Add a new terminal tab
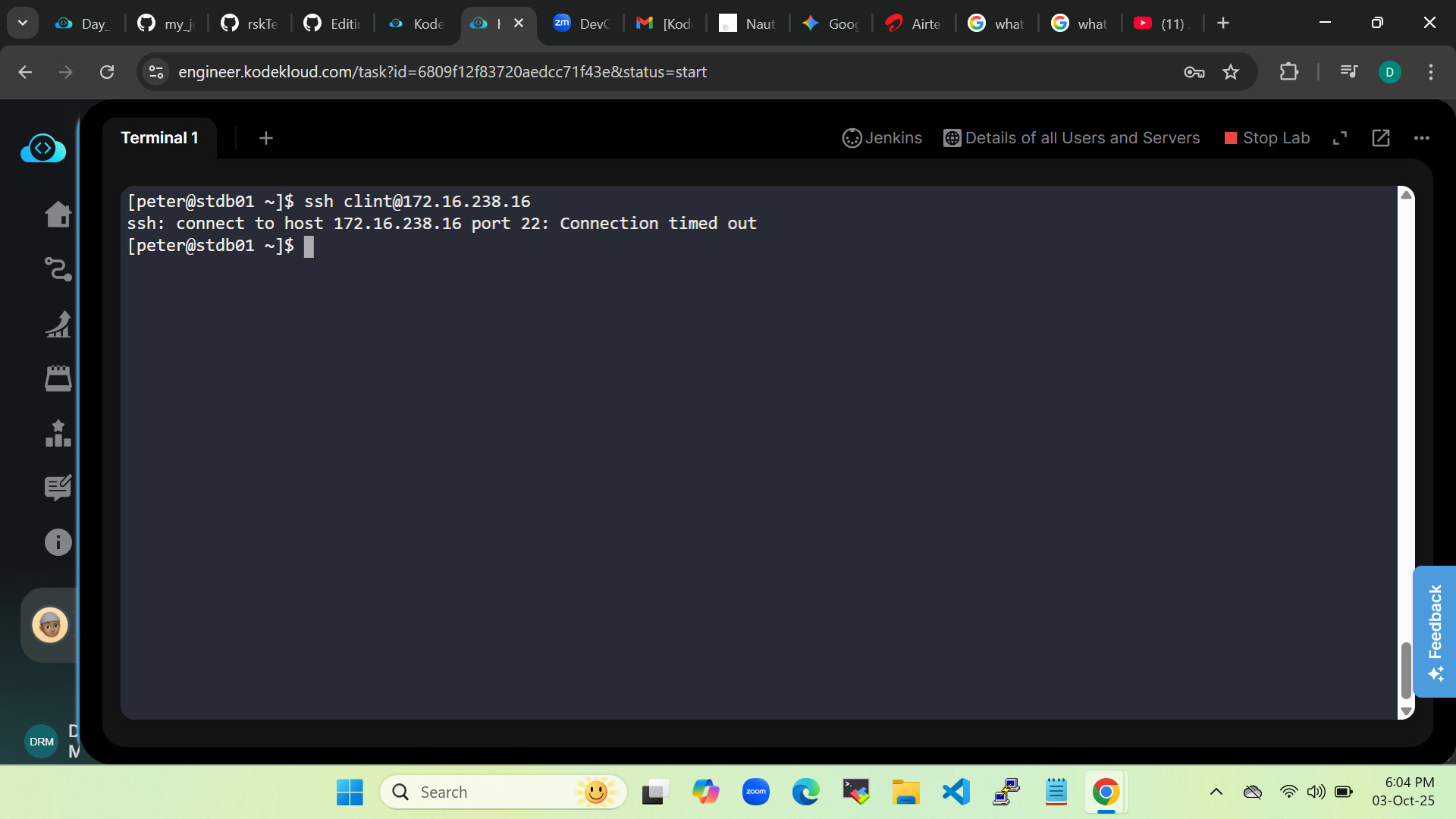This screenshot has width=1456, height=819. [265, 138]
